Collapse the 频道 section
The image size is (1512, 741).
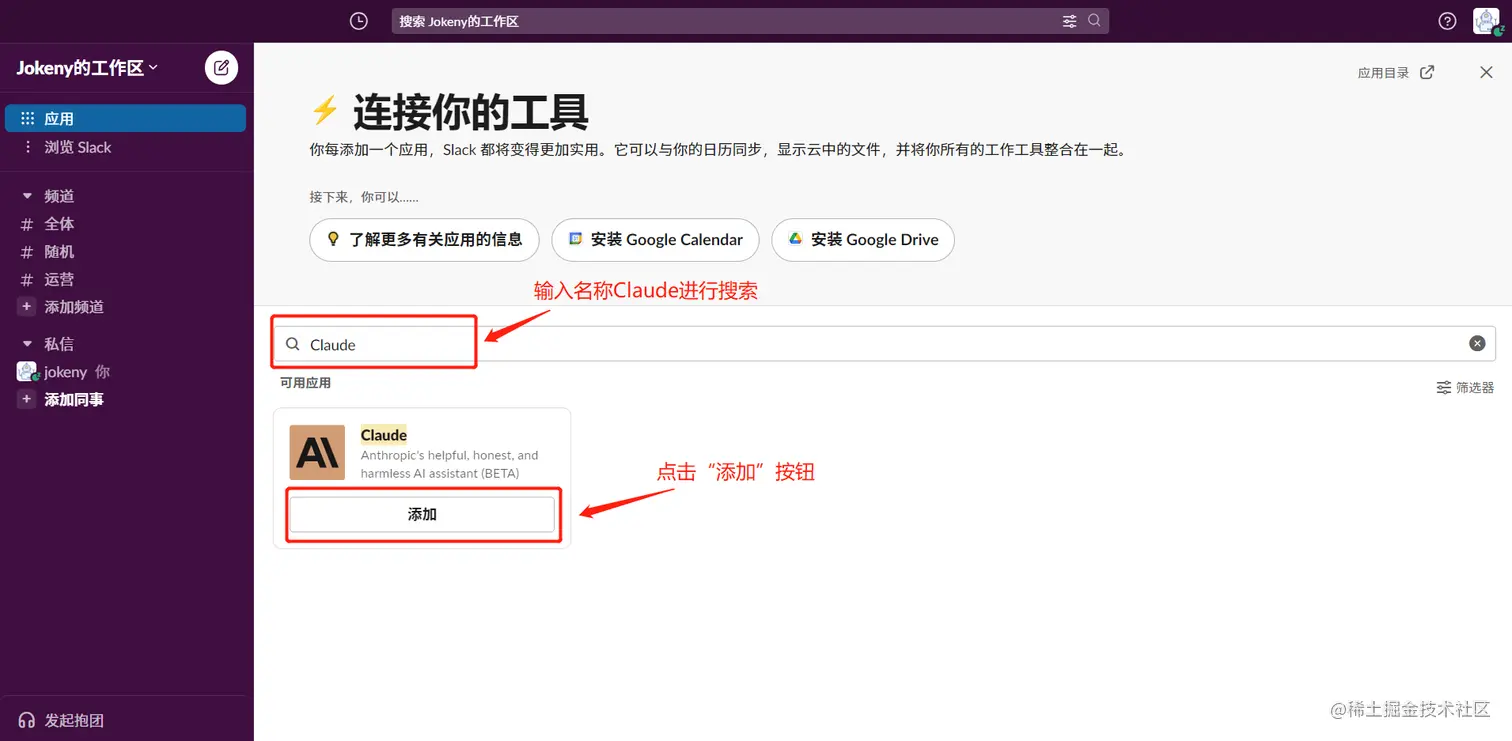click(27, 196)
